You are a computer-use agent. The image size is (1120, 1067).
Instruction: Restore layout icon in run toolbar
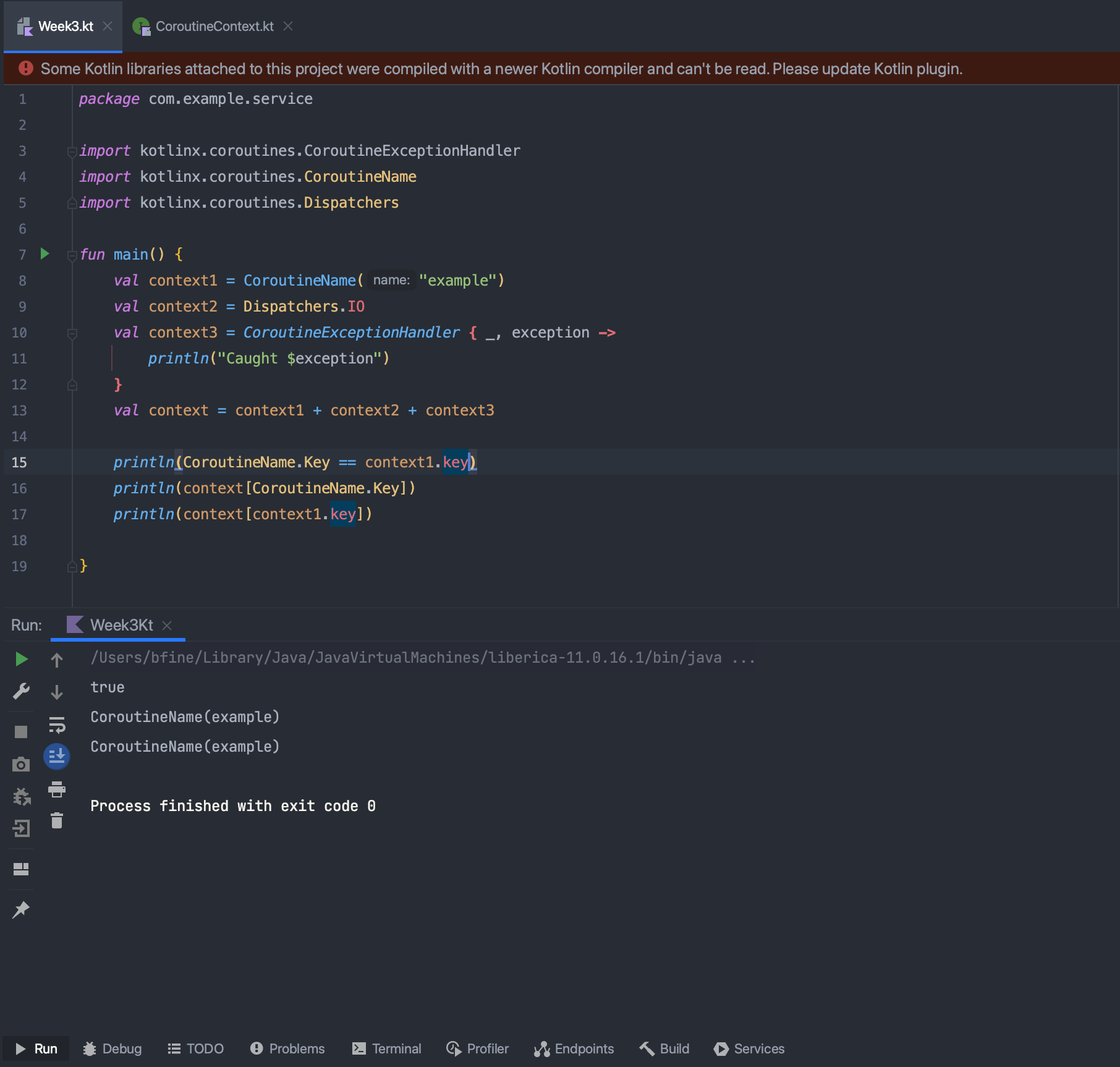(x=21, y=869)
